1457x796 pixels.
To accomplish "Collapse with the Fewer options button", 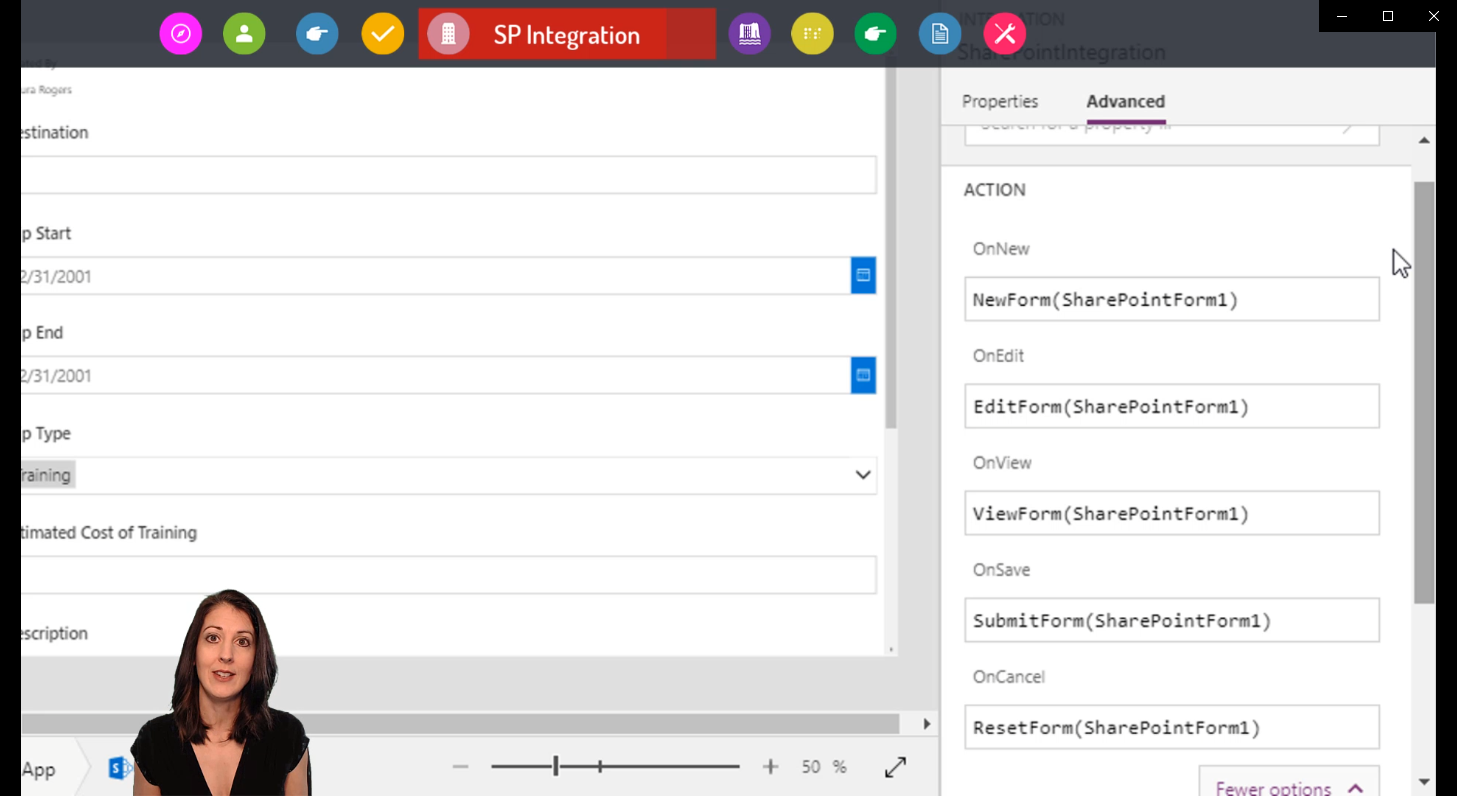I will 1289,782.
